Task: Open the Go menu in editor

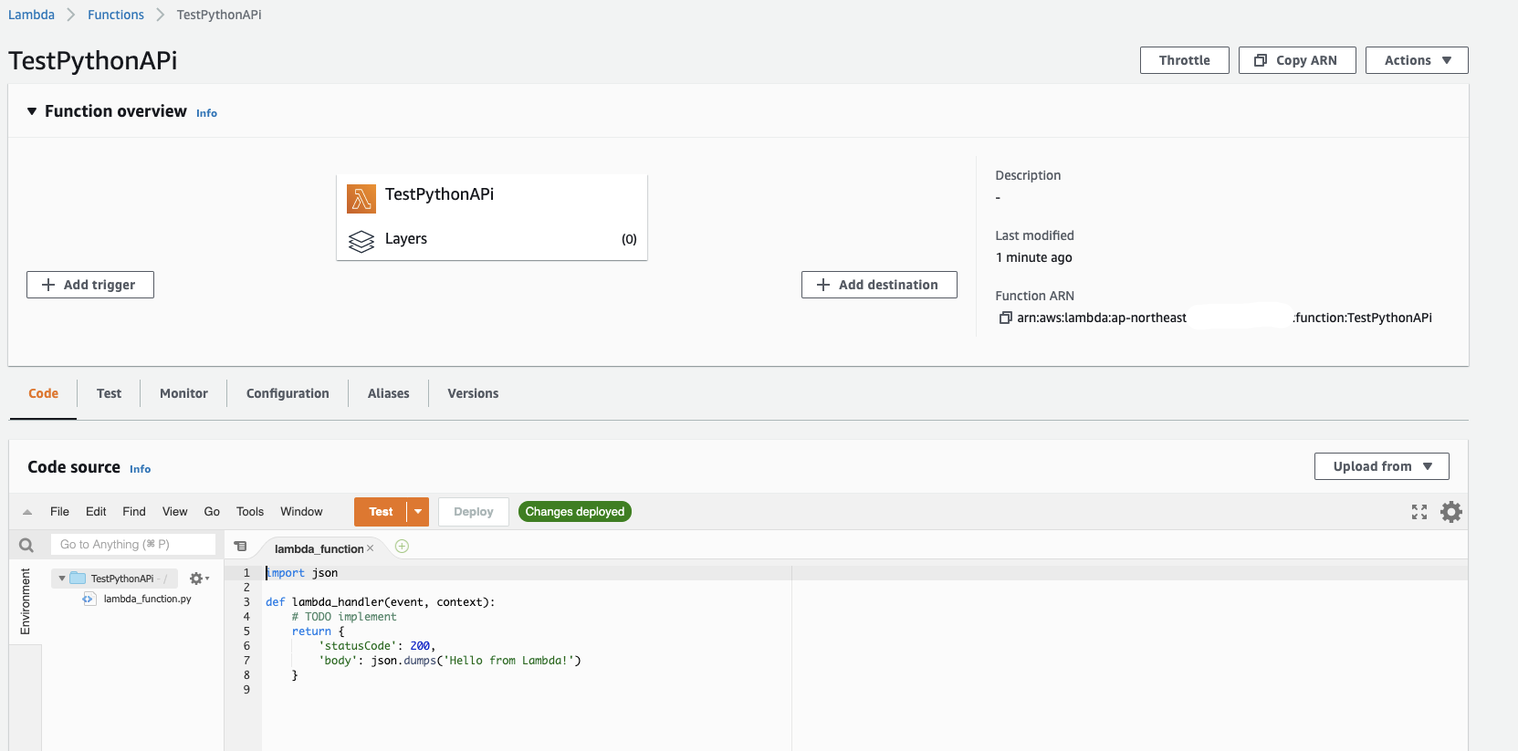Action: [x=212, y=511]
